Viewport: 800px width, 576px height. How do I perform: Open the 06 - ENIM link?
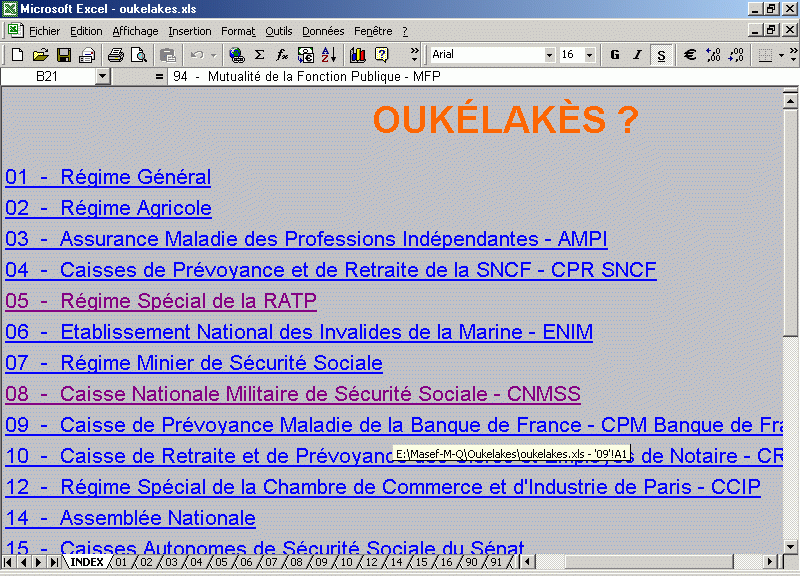[299, 332]
